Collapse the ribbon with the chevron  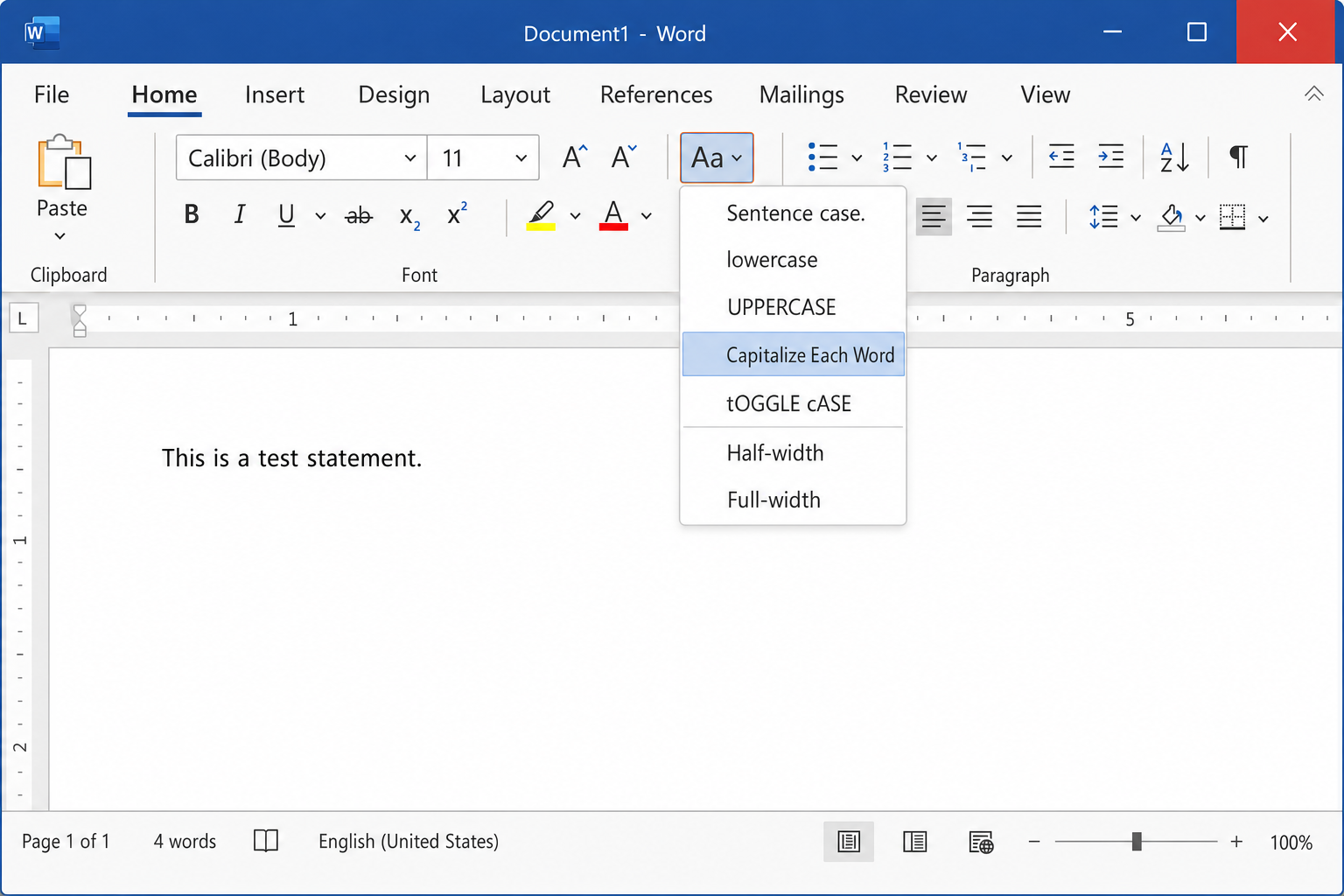pyautogui.click(x=1313, y=94)
